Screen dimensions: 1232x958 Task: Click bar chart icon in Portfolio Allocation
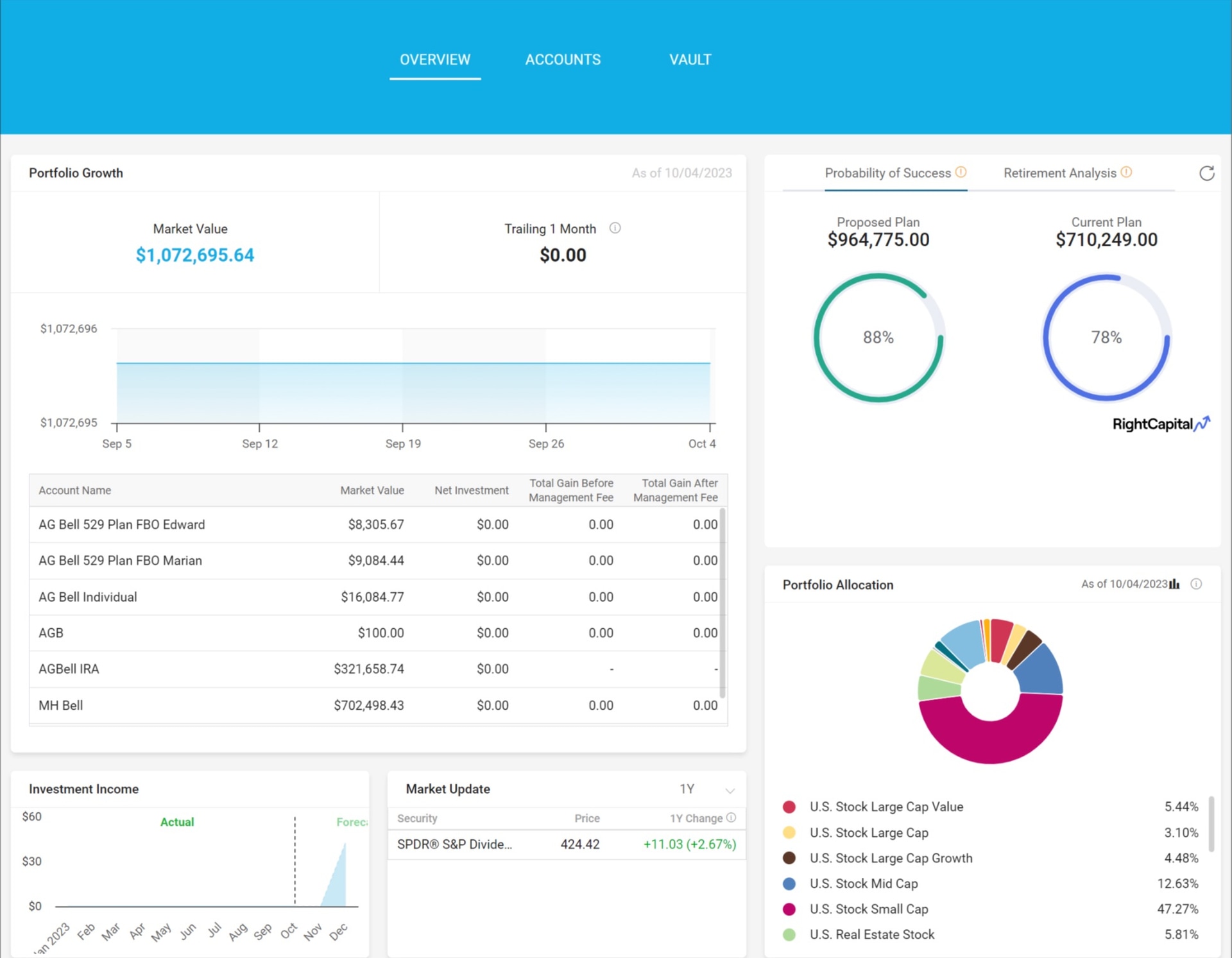tap(1174, 584)
